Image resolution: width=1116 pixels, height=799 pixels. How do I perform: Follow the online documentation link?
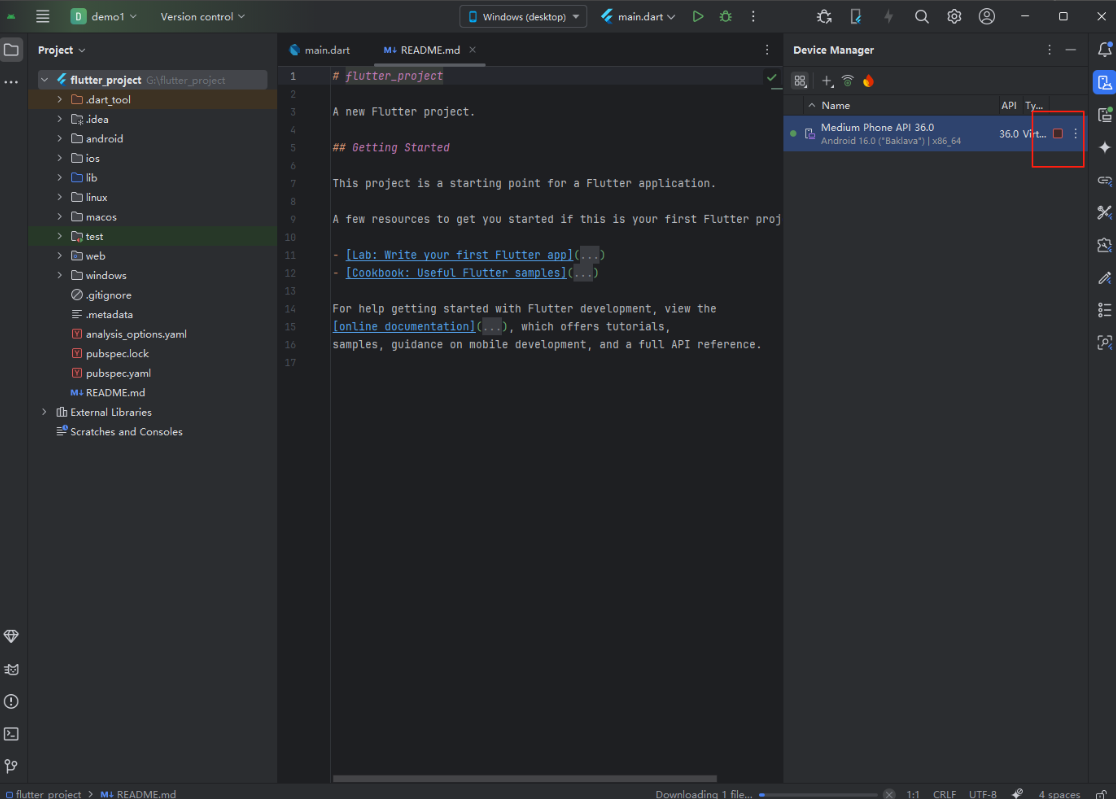[404, 327]
